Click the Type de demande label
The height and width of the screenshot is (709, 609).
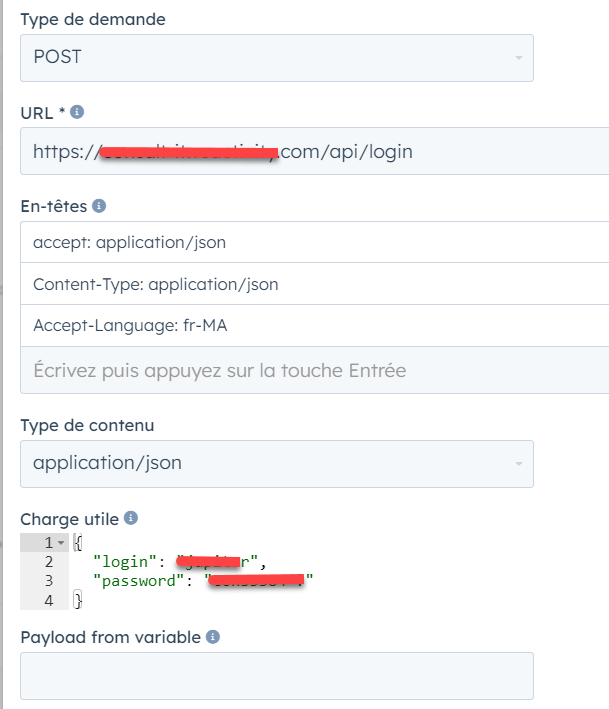93,19
